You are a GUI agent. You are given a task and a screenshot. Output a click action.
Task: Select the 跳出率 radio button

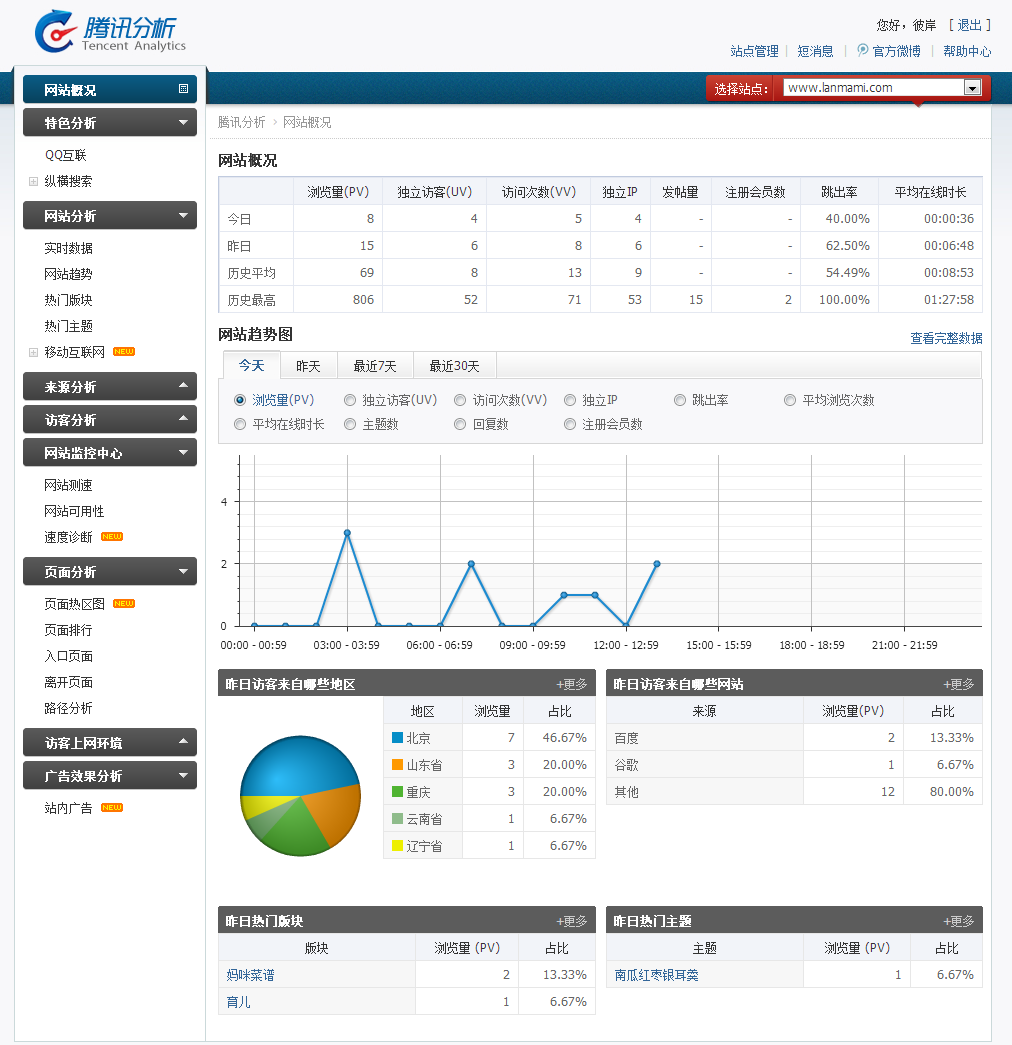(680, 400)
